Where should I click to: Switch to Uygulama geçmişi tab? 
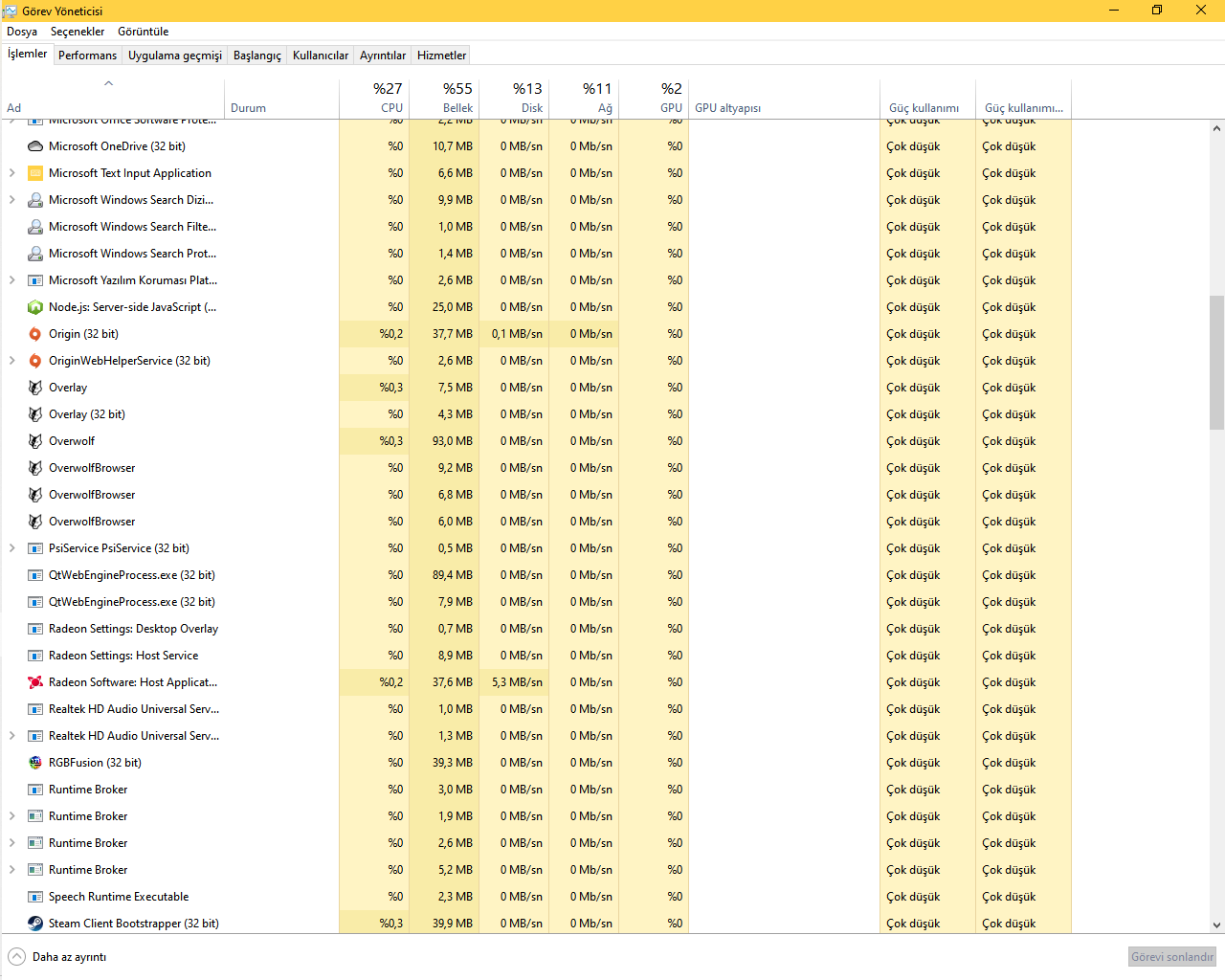(x=175, y=56)
